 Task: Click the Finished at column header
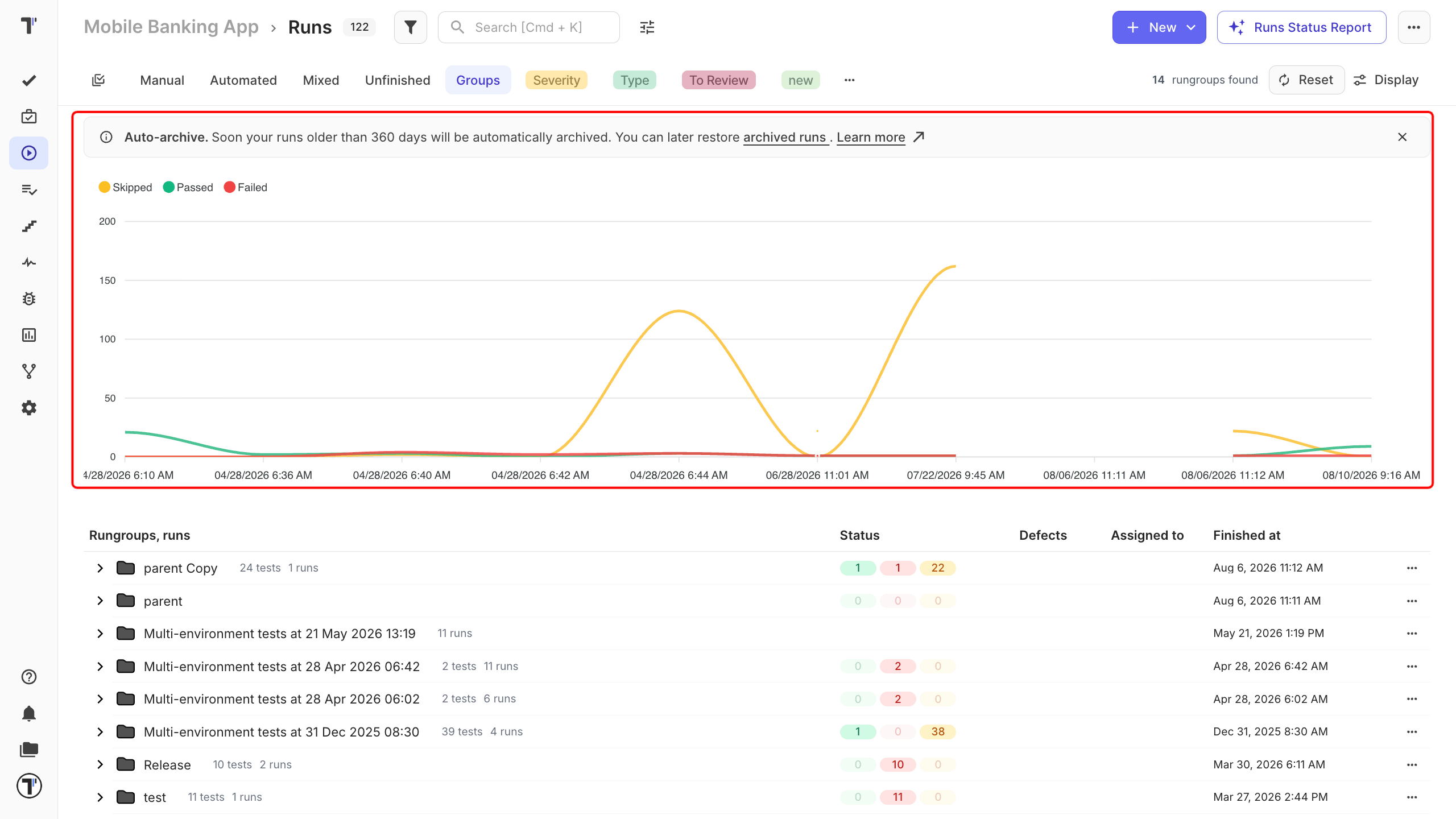pos(1247,535)
